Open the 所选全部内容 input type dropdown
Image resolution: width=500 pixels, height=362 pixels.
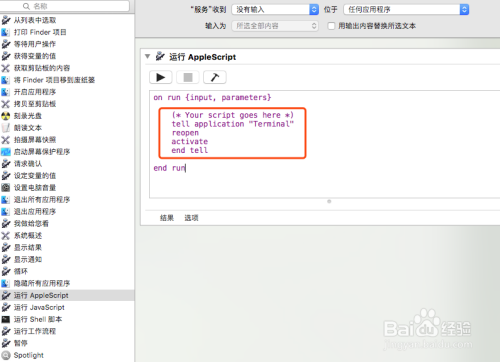point(275,26)
